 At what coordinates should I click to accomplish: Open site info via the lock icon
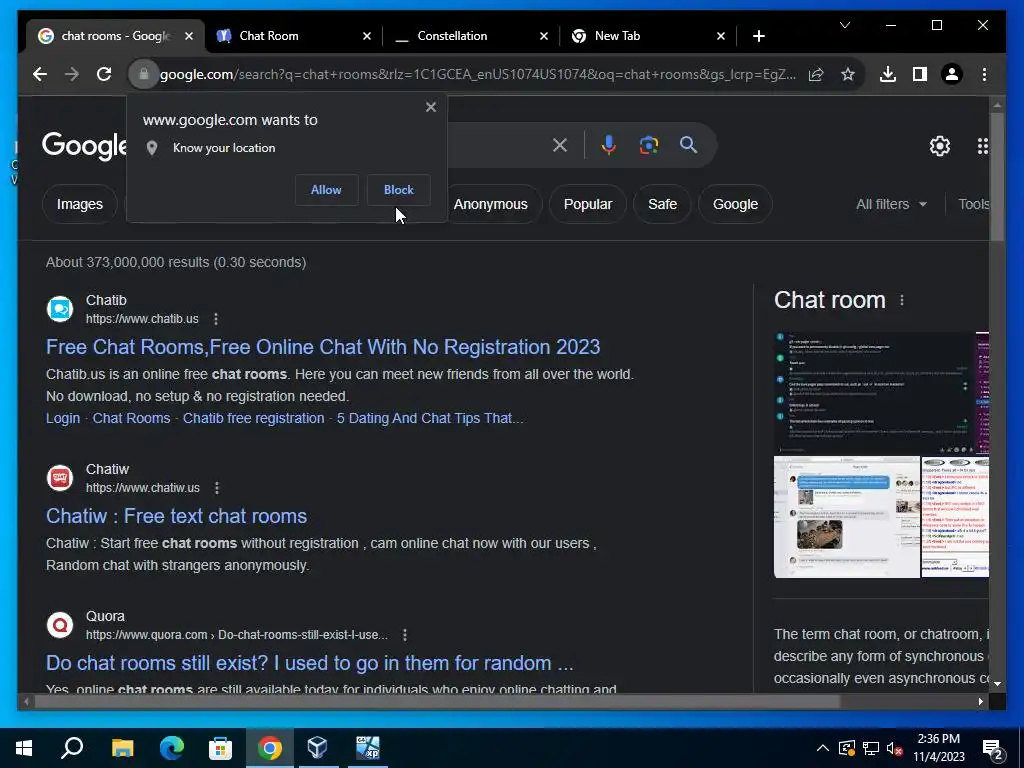pos(144,74)
